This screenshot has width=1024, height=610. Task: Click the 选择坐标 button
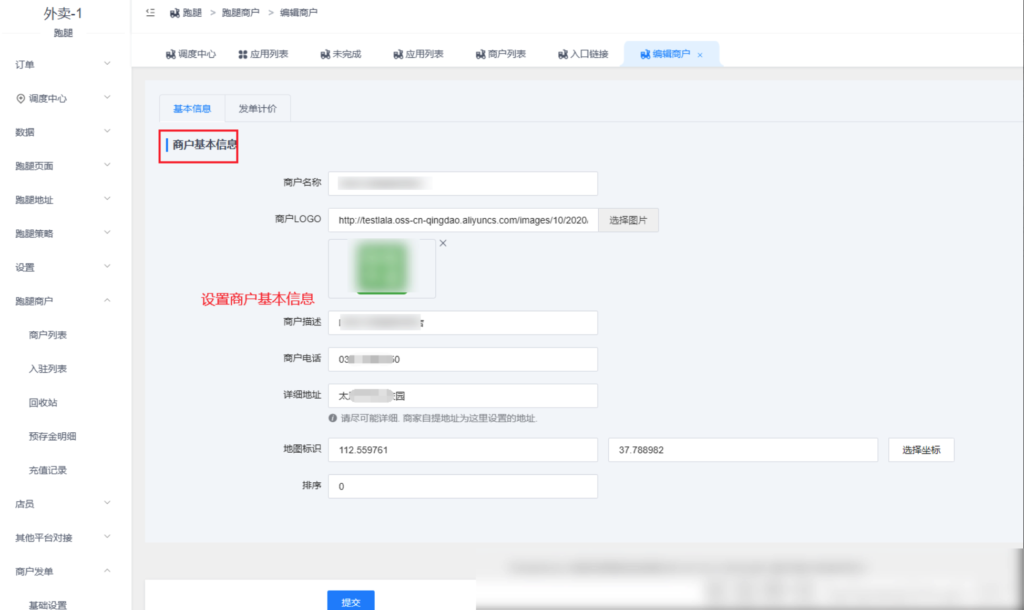[x=920, y=450]
